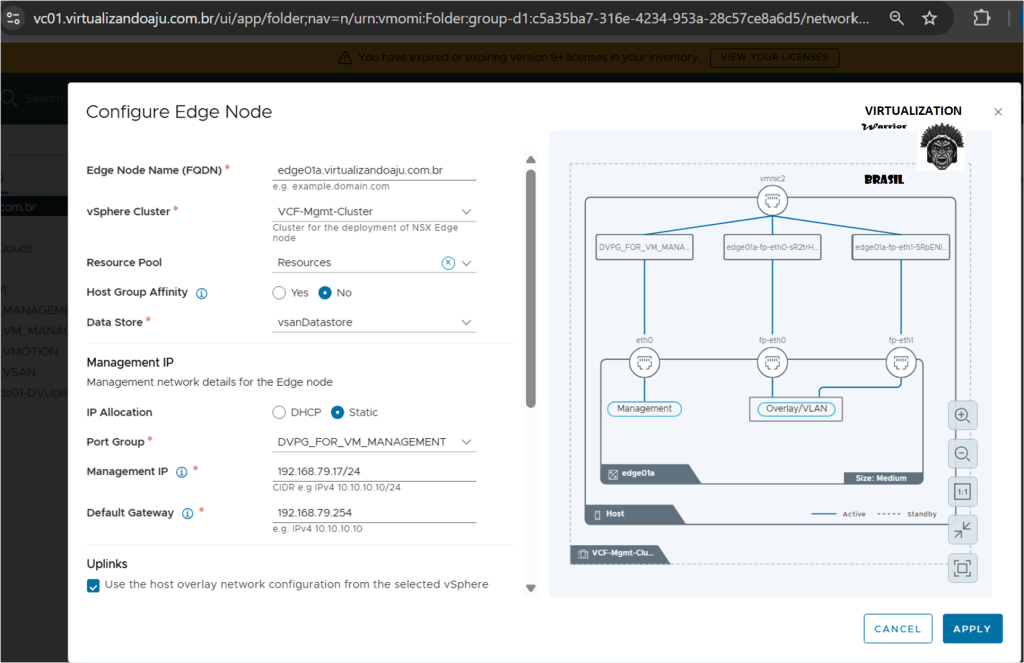Open the Data Store dropdown

tap(466, 322)
